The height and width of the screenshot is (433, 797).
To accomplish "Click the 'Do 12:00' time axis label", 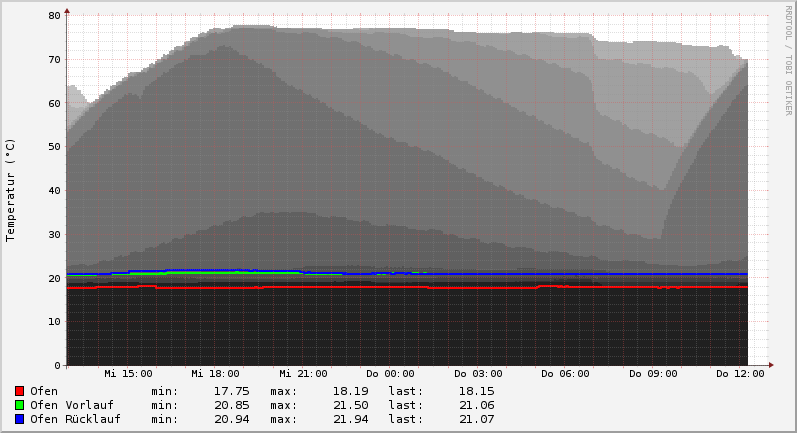I will click(x=740, y=374).
